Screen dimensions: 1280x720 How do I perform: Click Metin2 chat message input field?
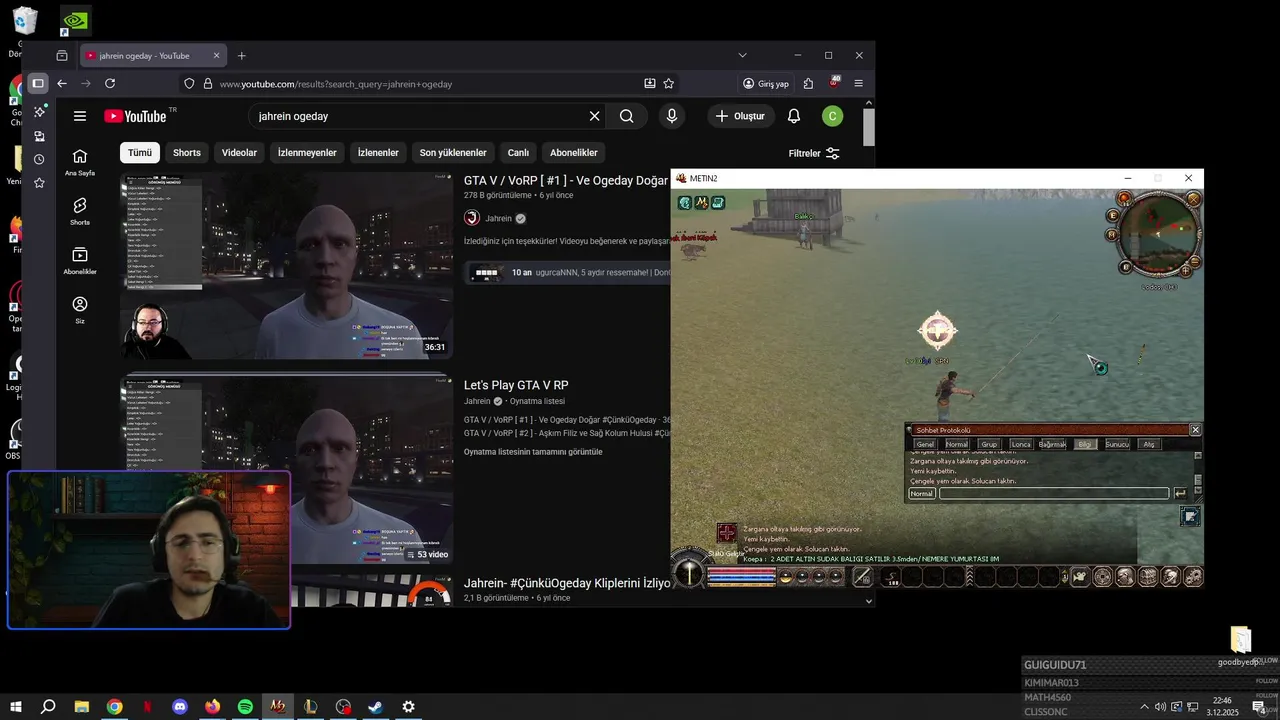tap(1054, 493)
